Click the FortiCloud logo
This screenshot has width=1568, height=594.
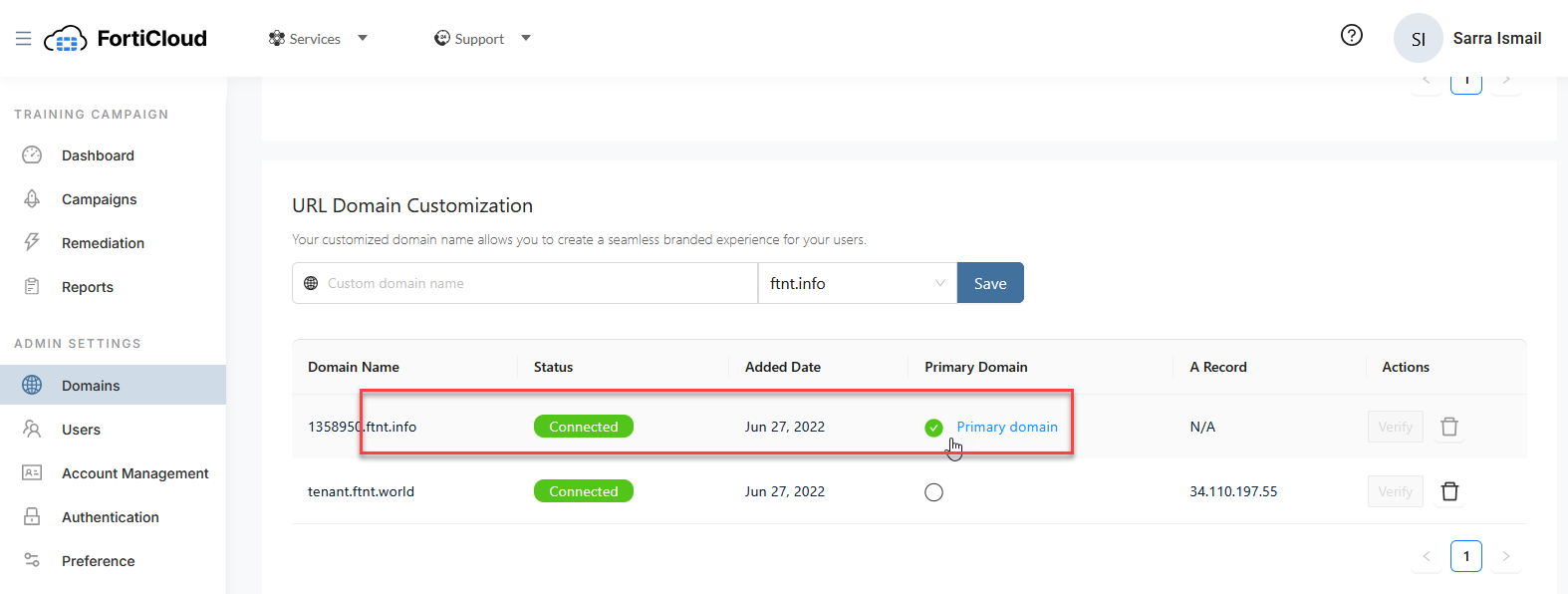pos(126,39)
